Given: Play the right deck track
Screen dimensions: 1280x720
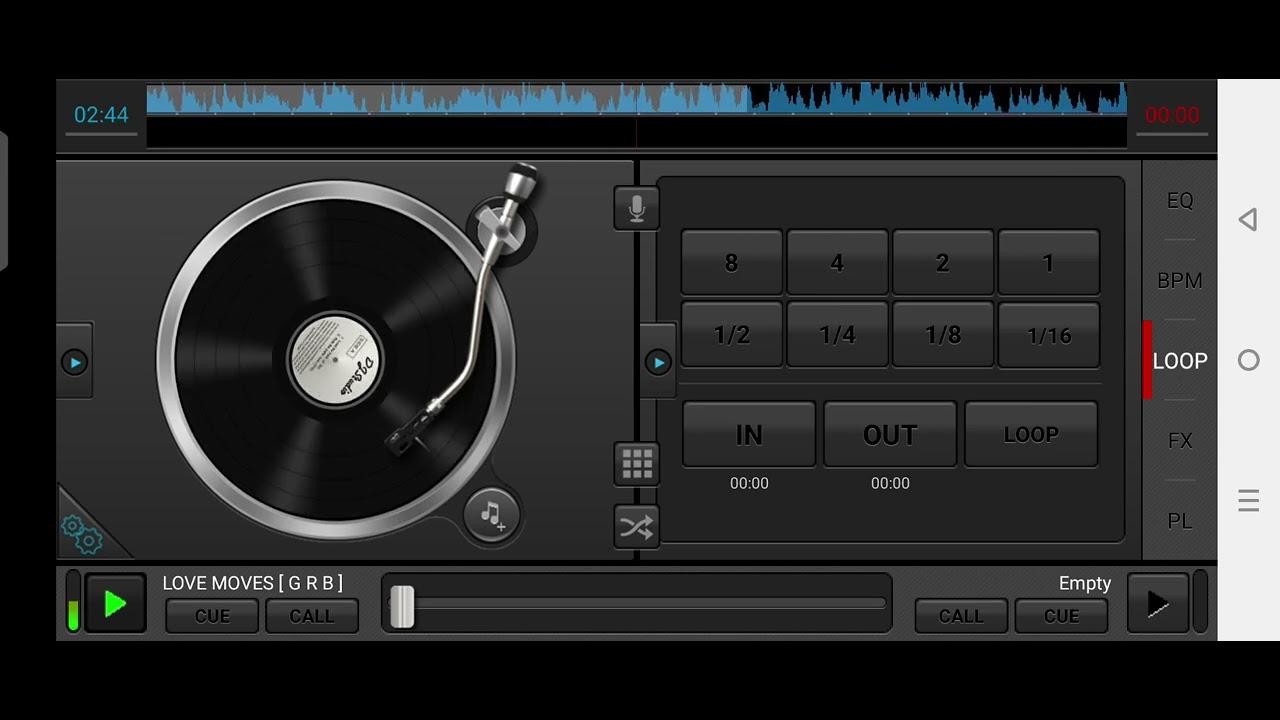Looking at the screenshot, I should (1157, 603).
